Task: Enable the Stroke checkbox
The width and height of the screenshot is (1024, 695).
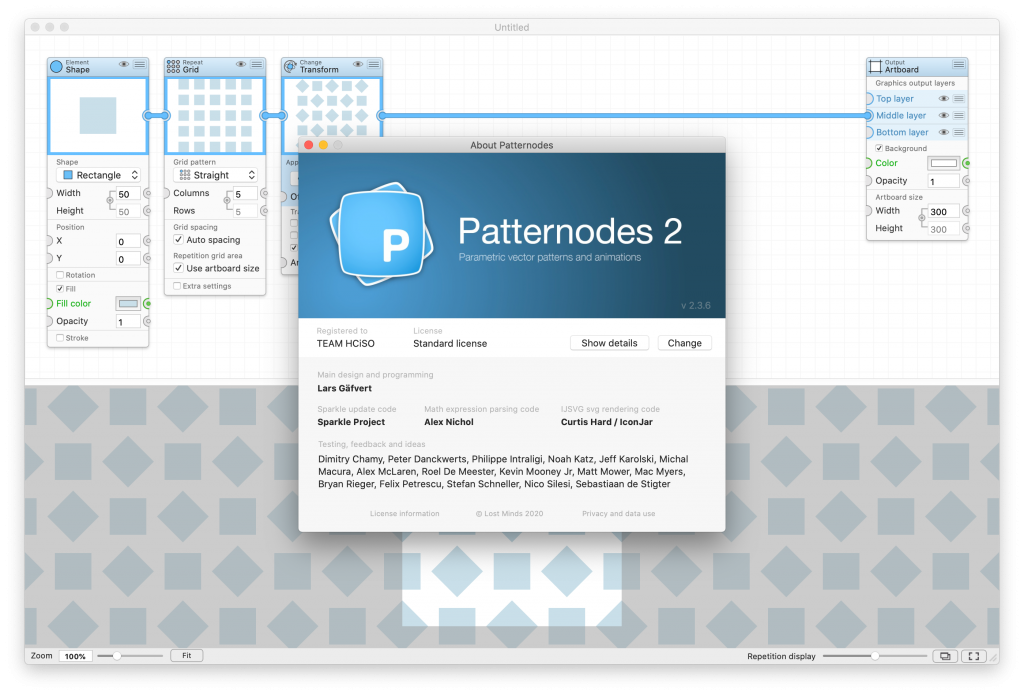Action: [60, 338]
